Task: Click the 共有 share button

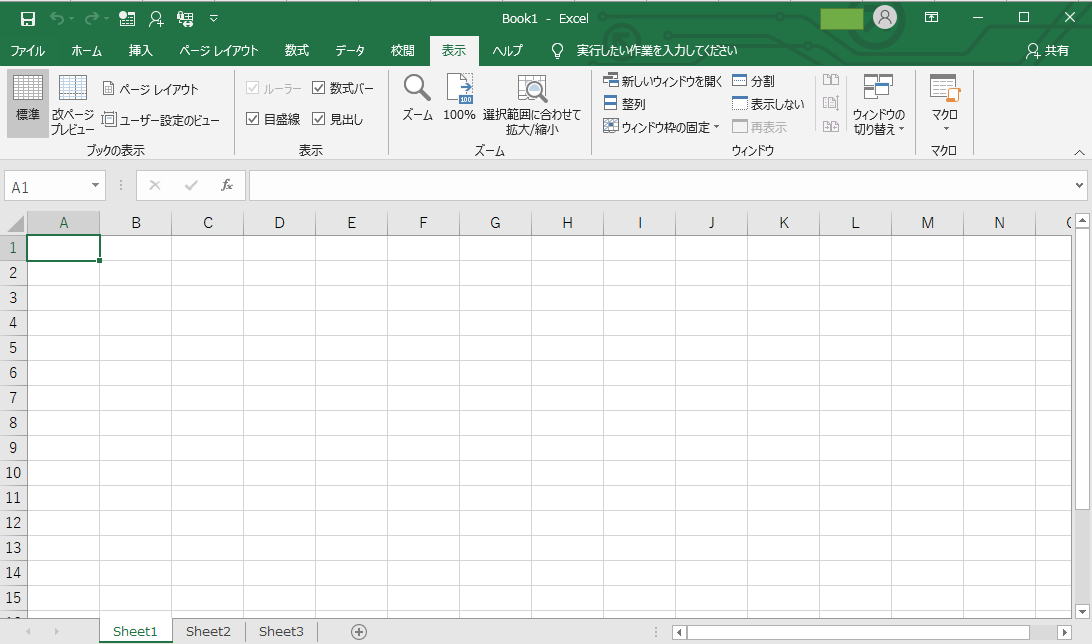Action: click(x=1047, y=51)
